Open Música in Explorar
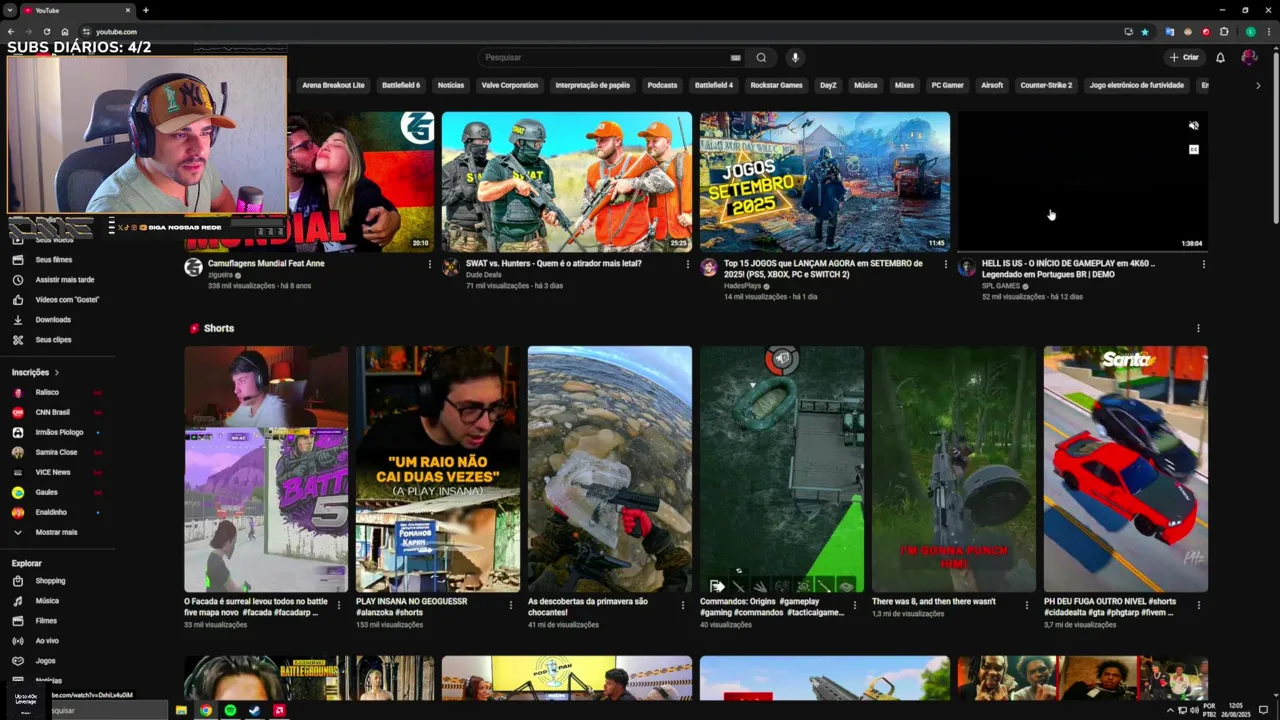 tap(47, 601)
